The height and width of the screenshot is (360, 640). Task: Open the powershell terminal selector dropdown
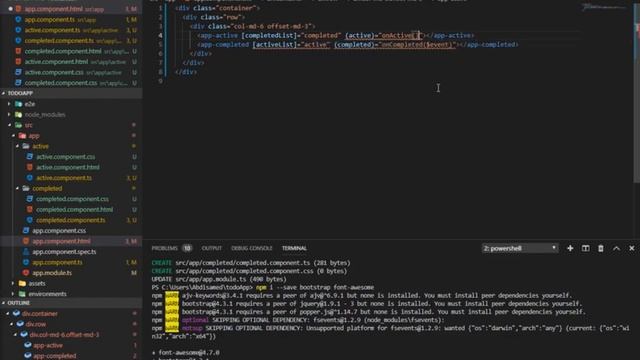point(520,248)
